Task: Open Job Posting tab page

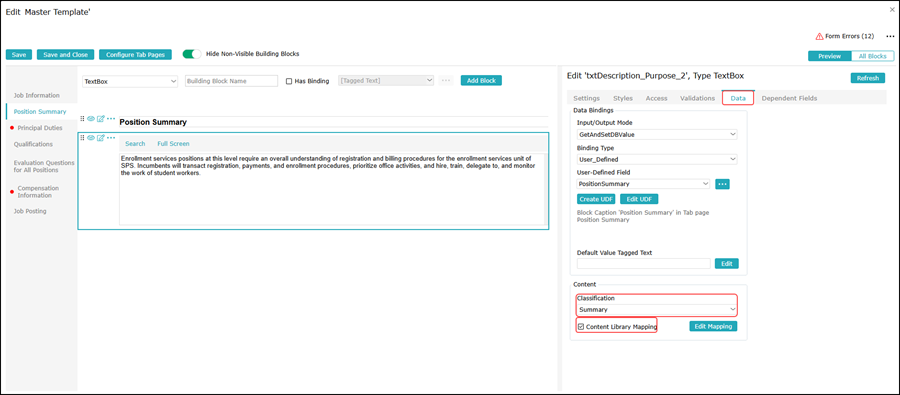Action: point(30,211)
